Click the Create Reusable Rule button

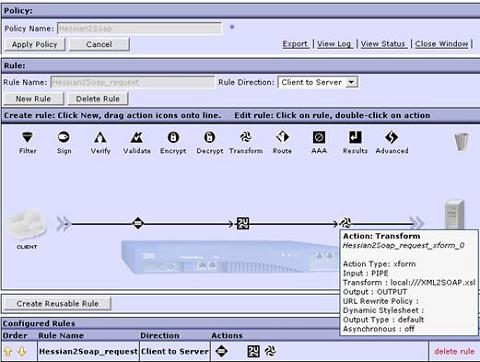point(58,304)
